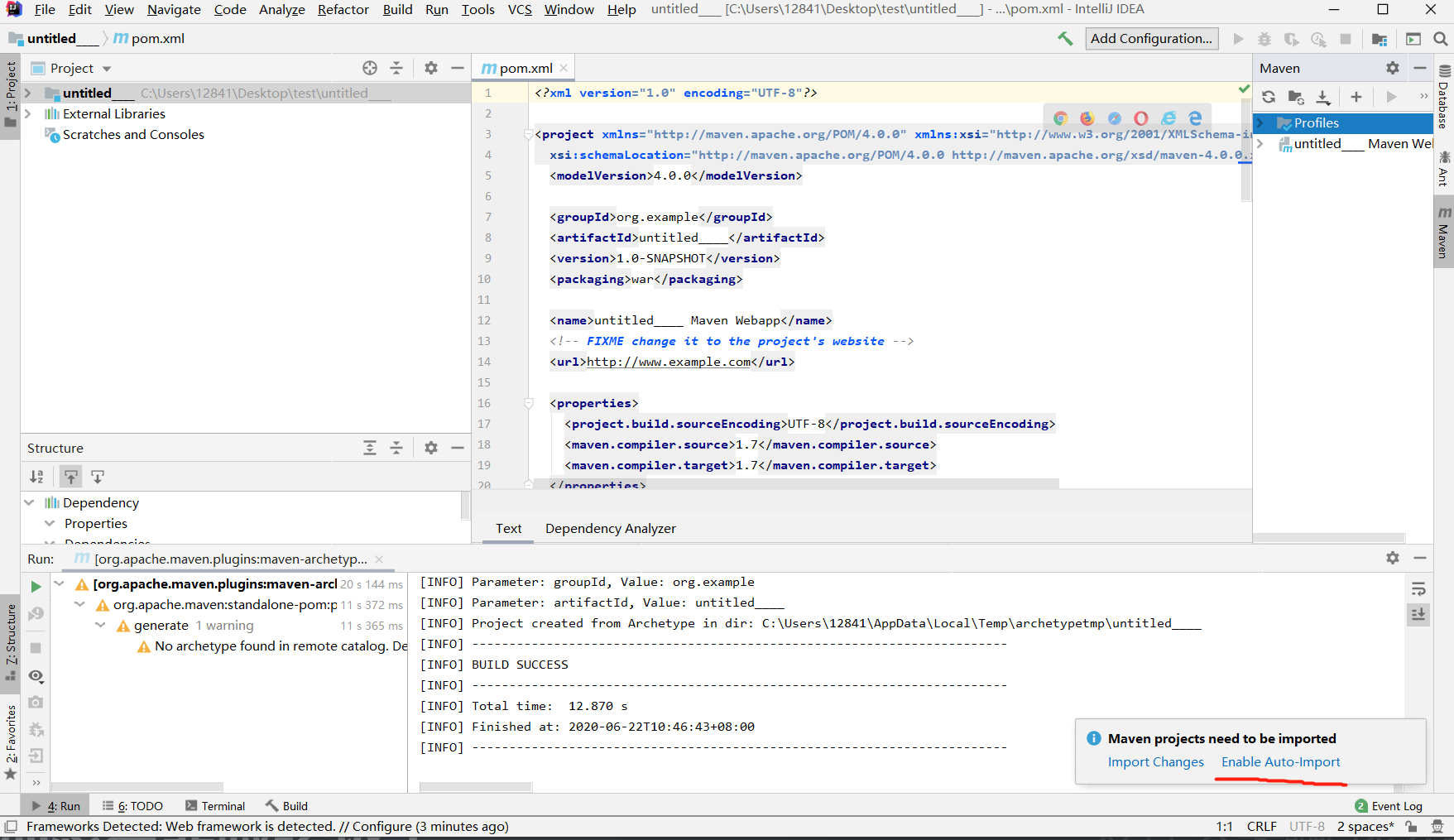
Task: Click Enable Auto-Import link
Action: click(x=1280, y=761)
